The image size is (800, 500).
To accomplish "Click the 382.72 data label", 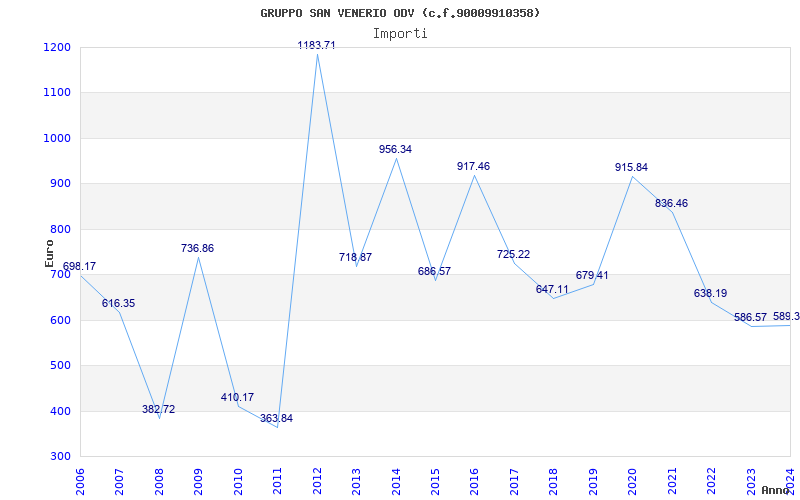I will (x=158, y=409).
